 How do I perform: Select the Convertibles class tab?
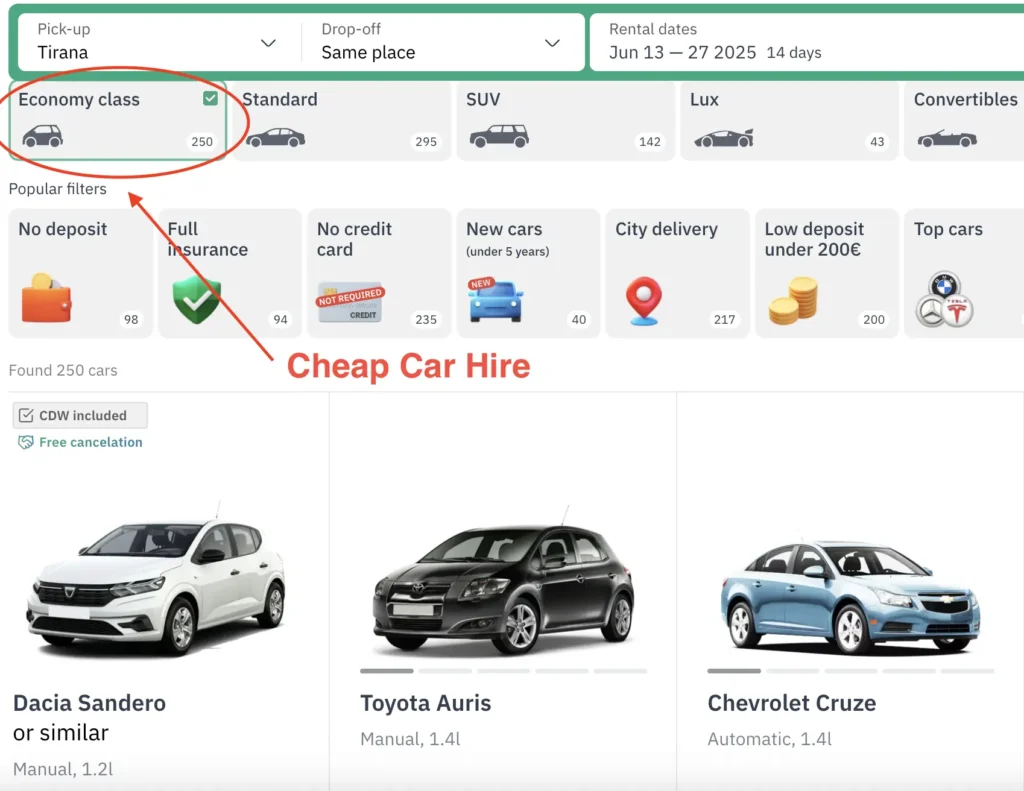point(964,121)
